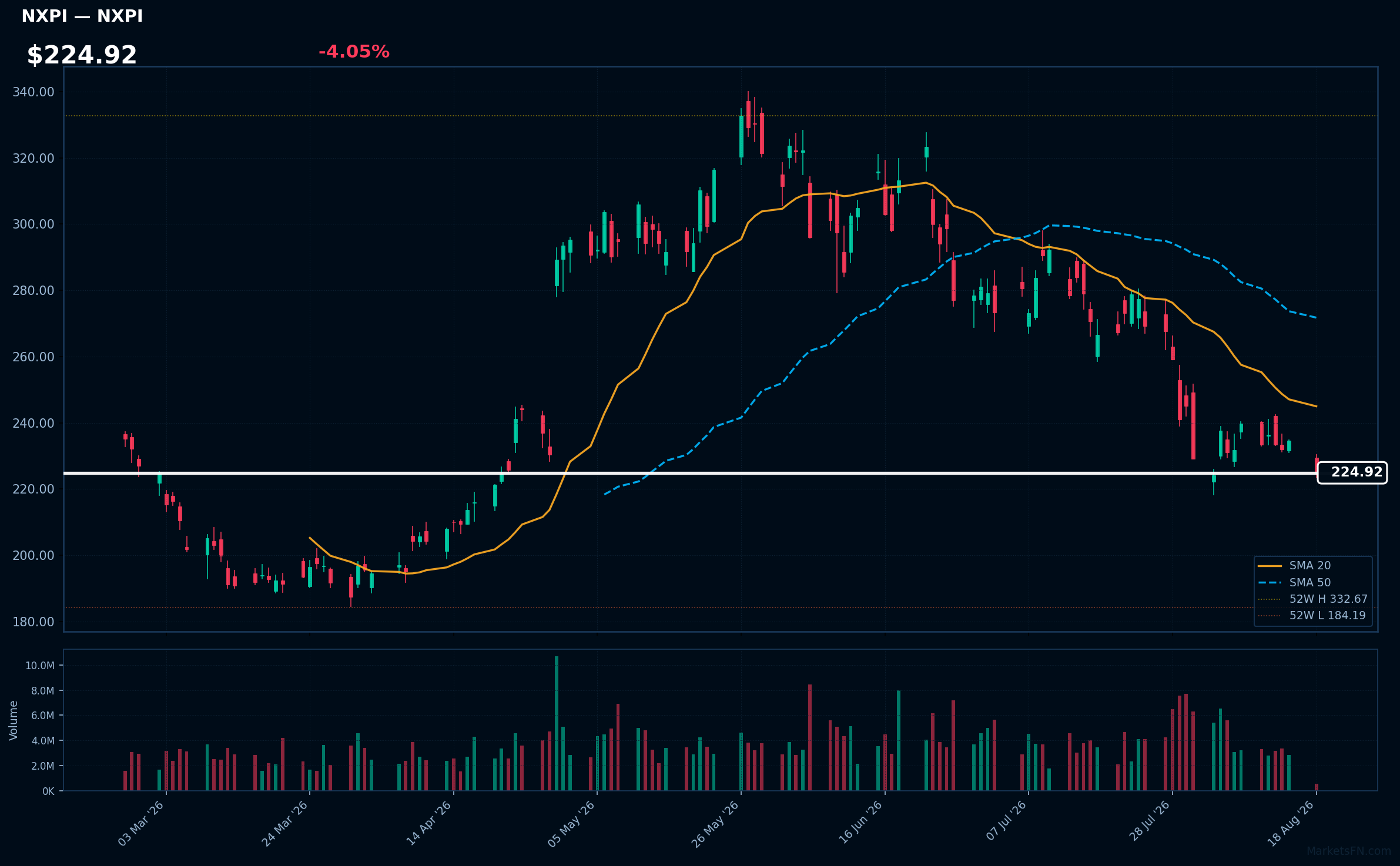Click the 200.00 price axis label

[x=34, y=556]
